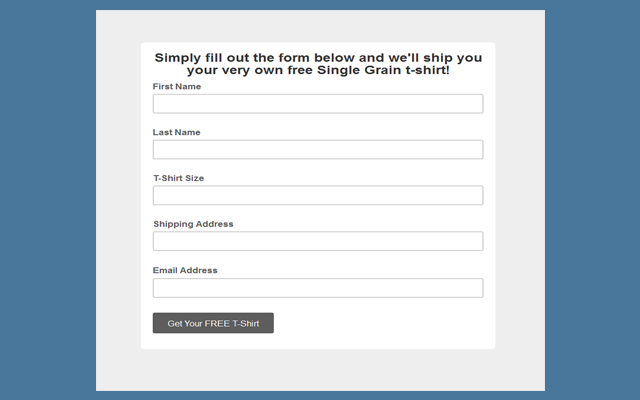
Task: Focus the First Name input field
Action: click(x=318, y=104)
